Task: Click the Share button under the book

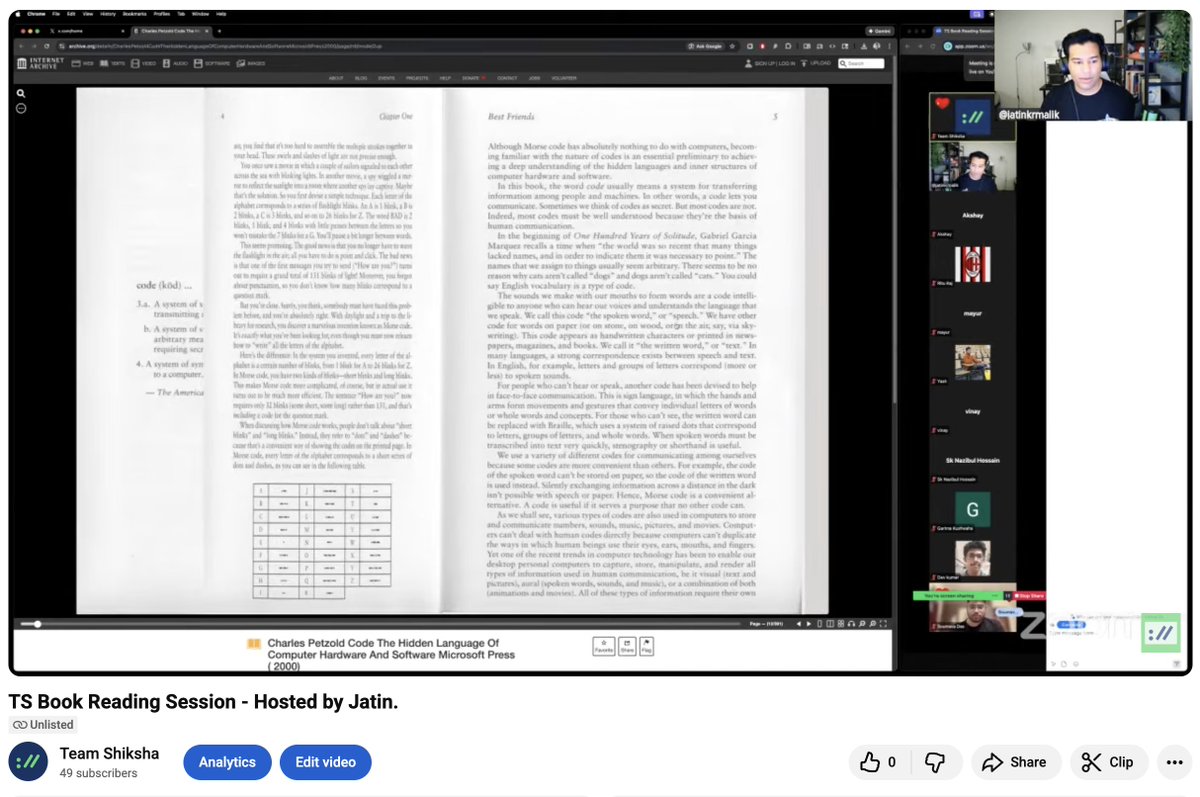Action: [x=627, y=646]
